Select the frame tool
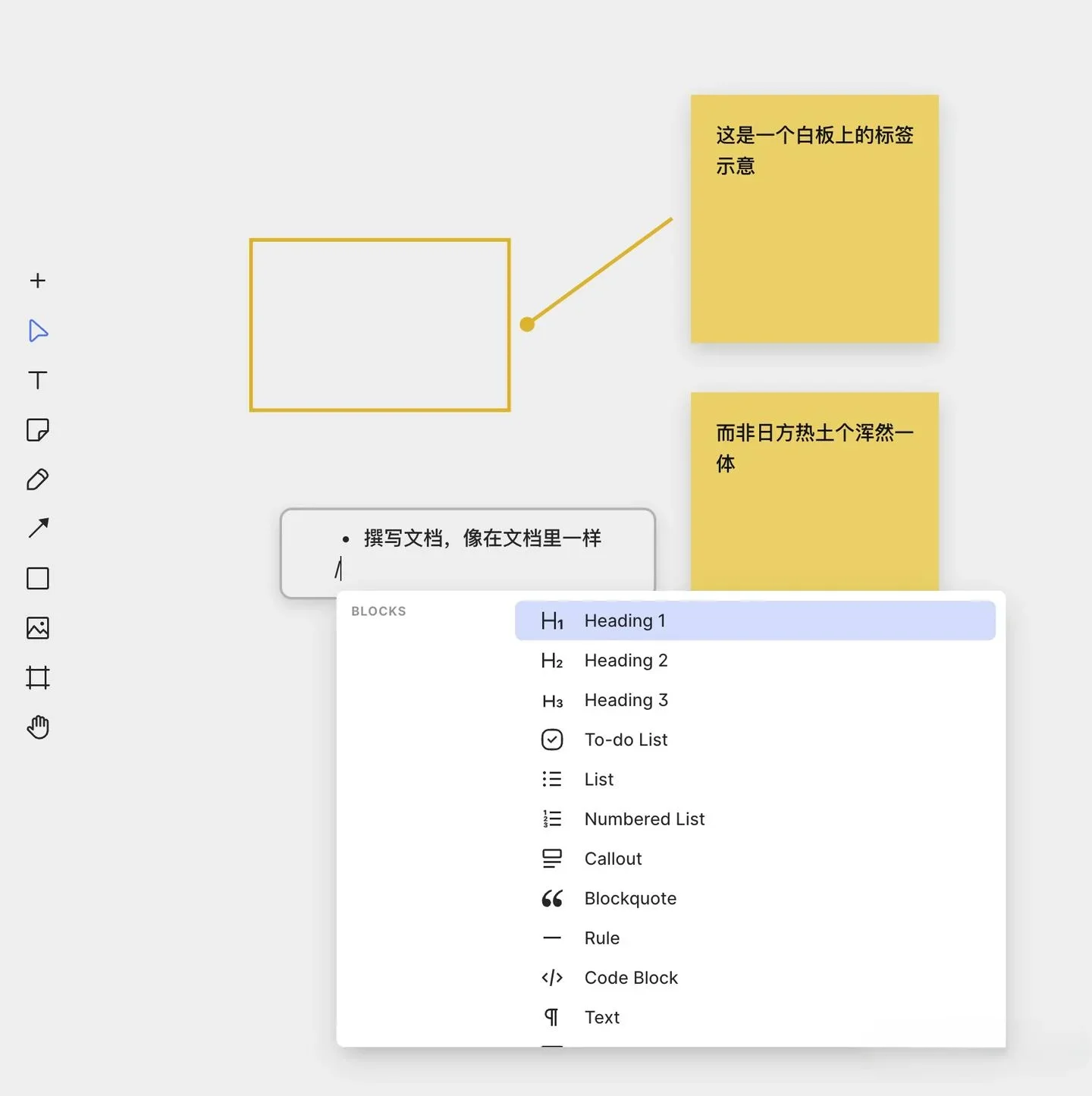Image resolution: width=1092 pixels, height=1096 pixels. click(38, 677)
